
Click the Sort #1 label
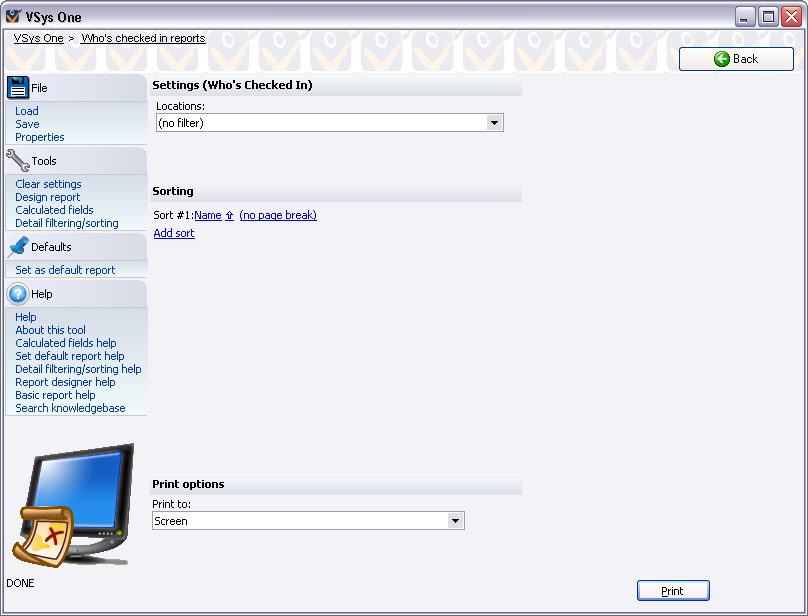click(174, 215)
